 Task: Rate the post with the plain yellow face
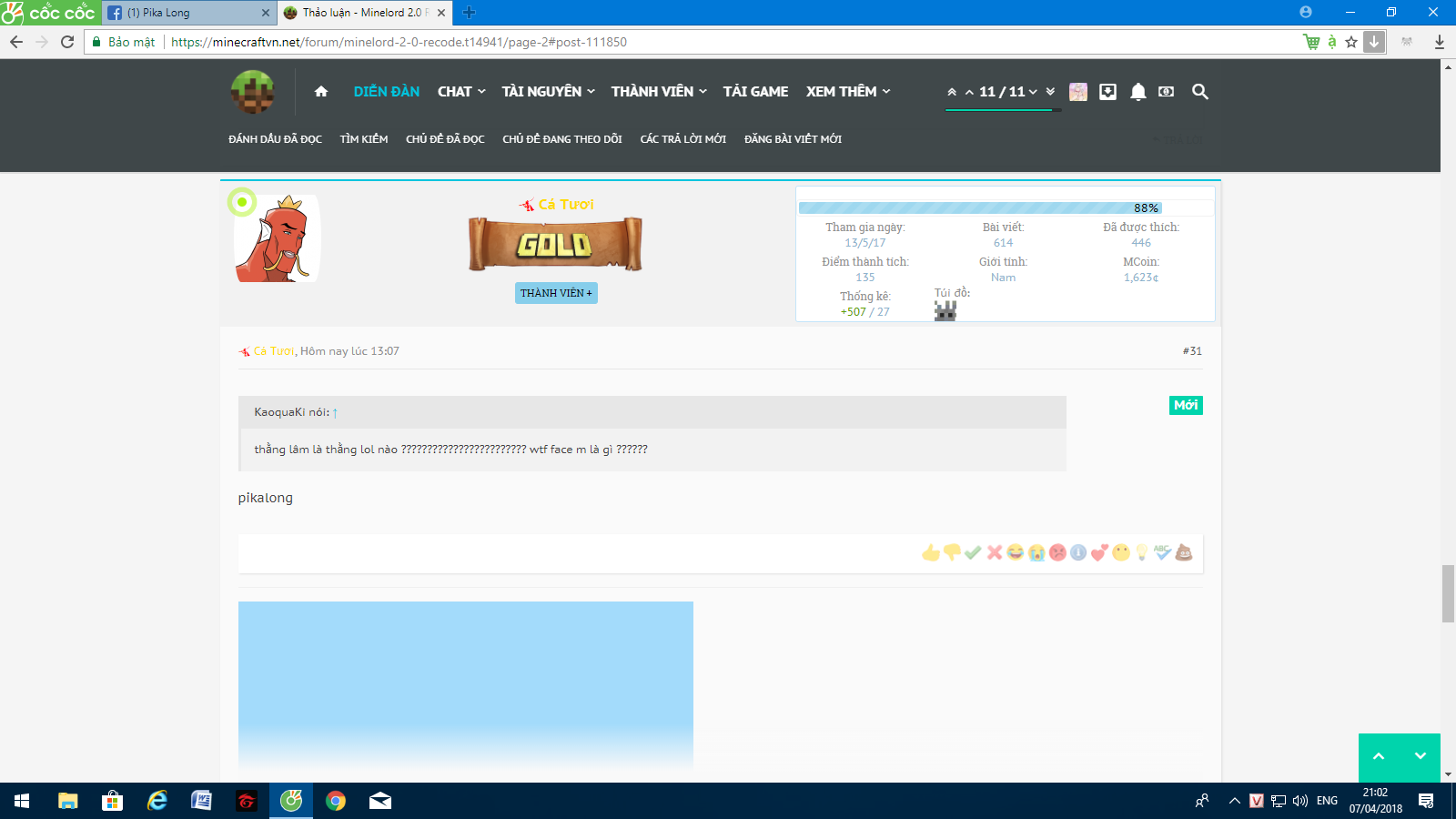(x=1121, y=552)
